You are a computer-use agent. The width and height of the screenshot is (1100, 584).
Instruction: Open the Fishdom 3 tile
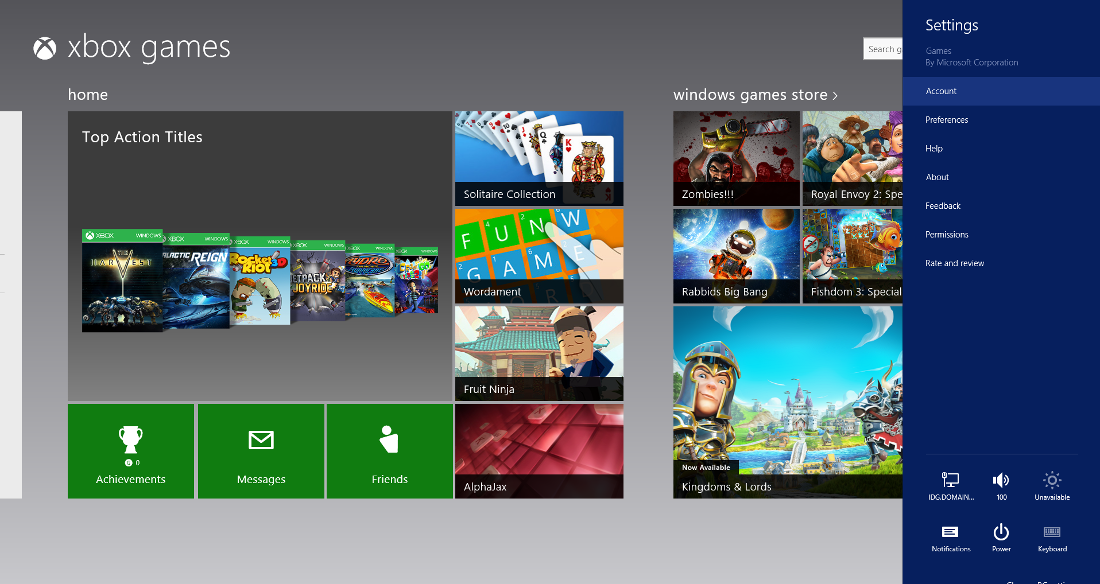coord(852,256)
